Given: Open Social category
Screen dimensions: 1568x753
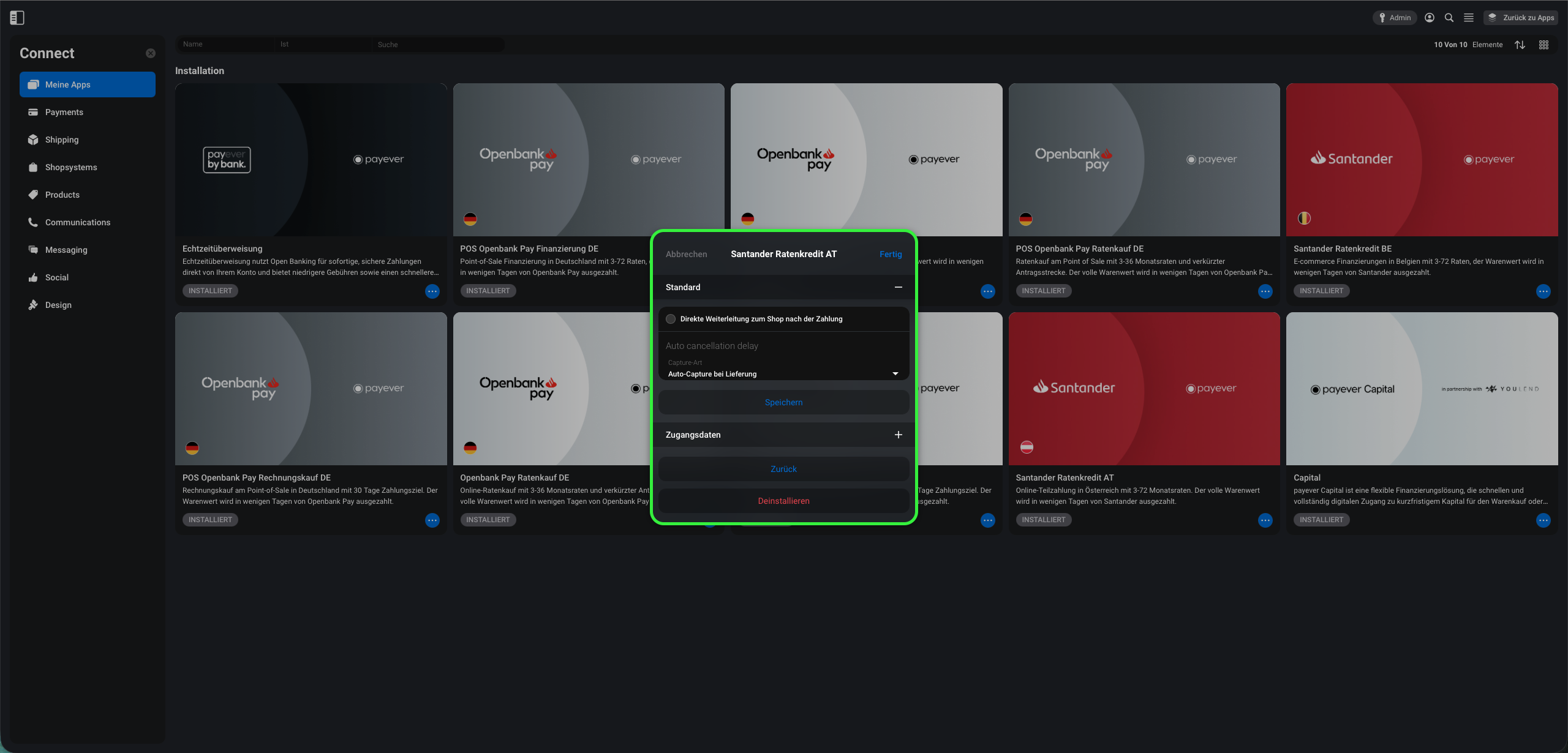Looking at the screenshot, I should pyautogui.click(x=88, y=277).
